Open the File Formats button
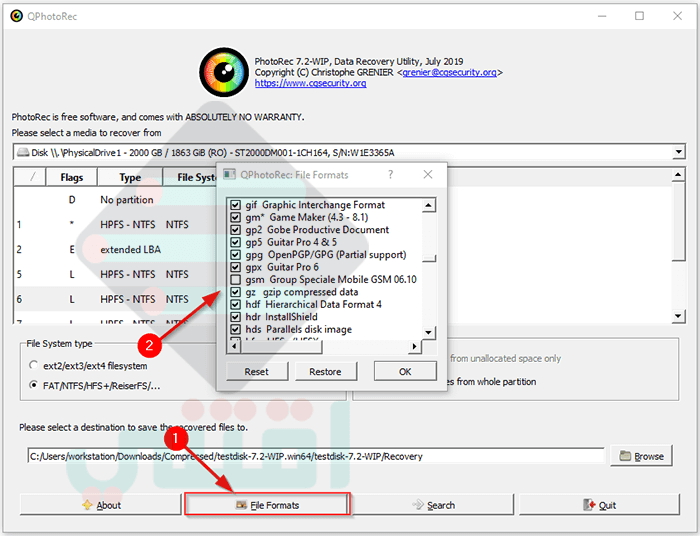700x536 pixels. pyautogui.click(x=267, y=505)
